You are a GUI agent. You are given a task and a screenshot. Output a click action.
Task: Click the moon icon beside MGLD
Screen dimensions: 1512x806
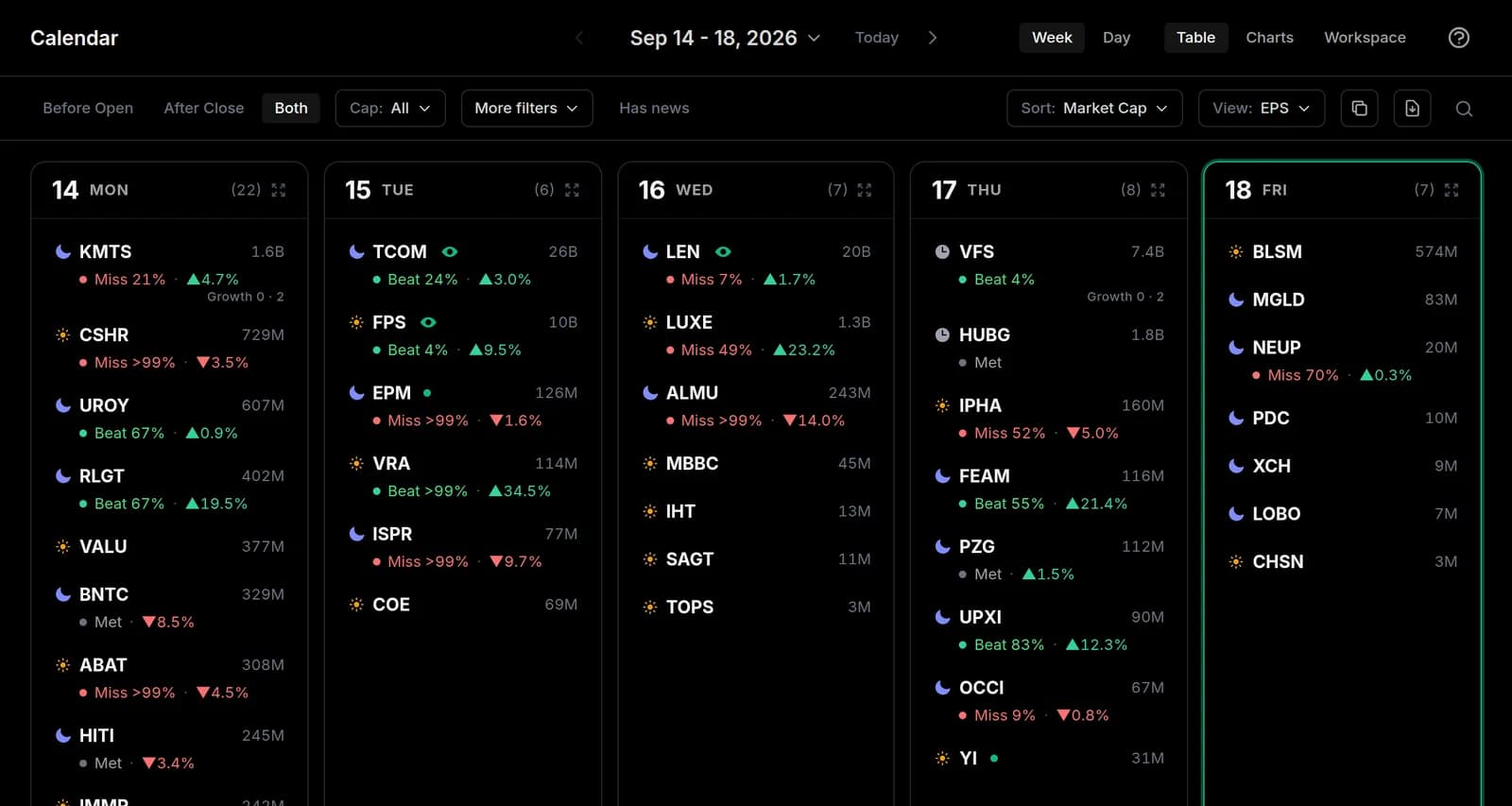1236,300
